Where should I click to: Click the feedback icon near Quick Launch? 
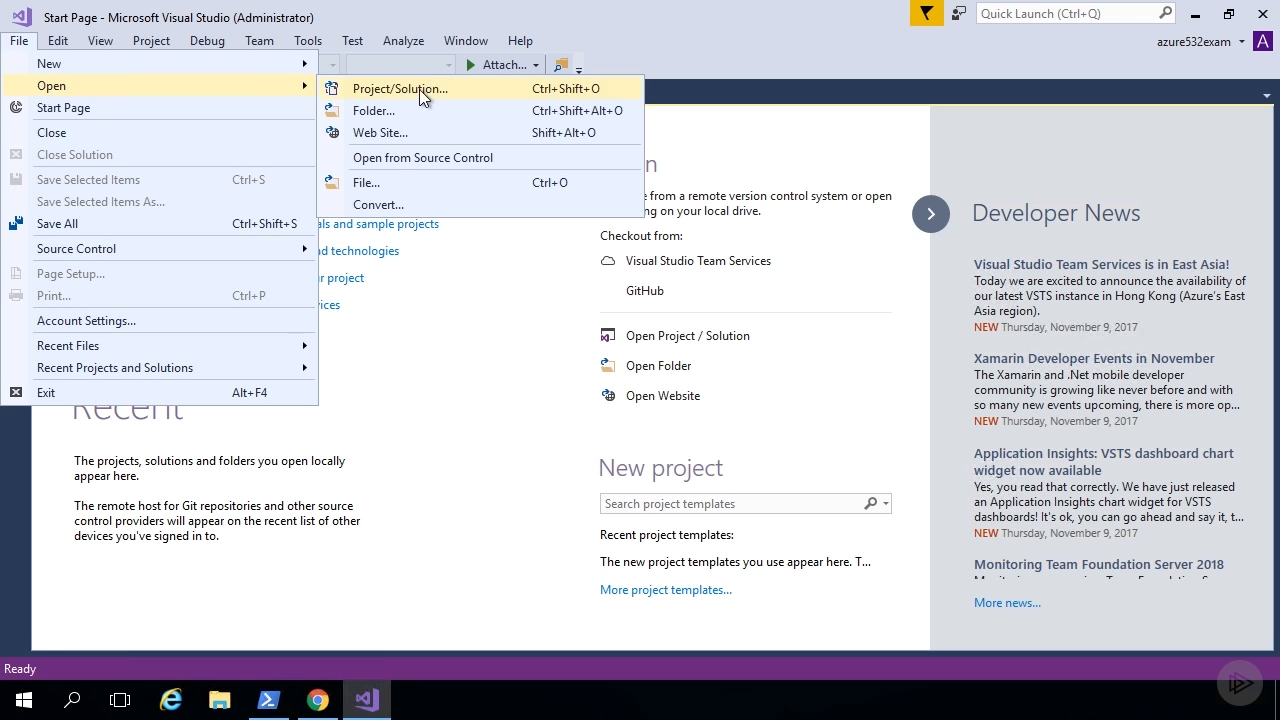(959, 13)
